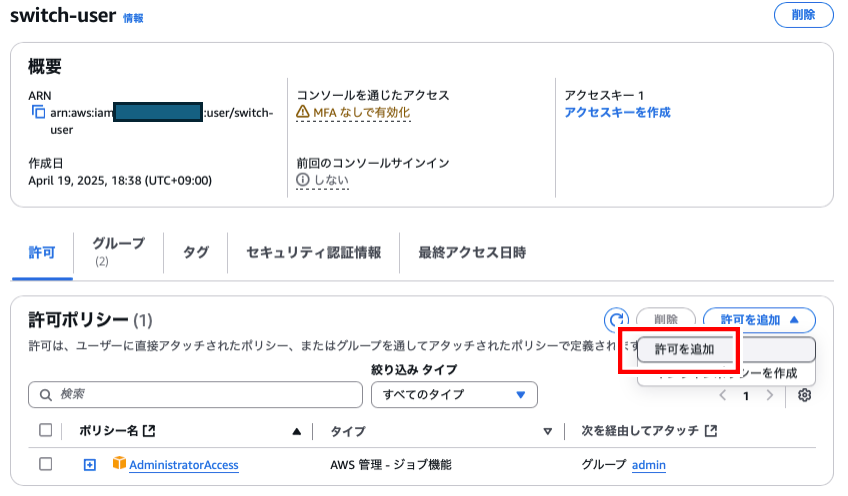The width and height of the screenshot is (848, 496).
Task: Select 許可を追加 in the dropdown menu
Action: pos(685,349)
